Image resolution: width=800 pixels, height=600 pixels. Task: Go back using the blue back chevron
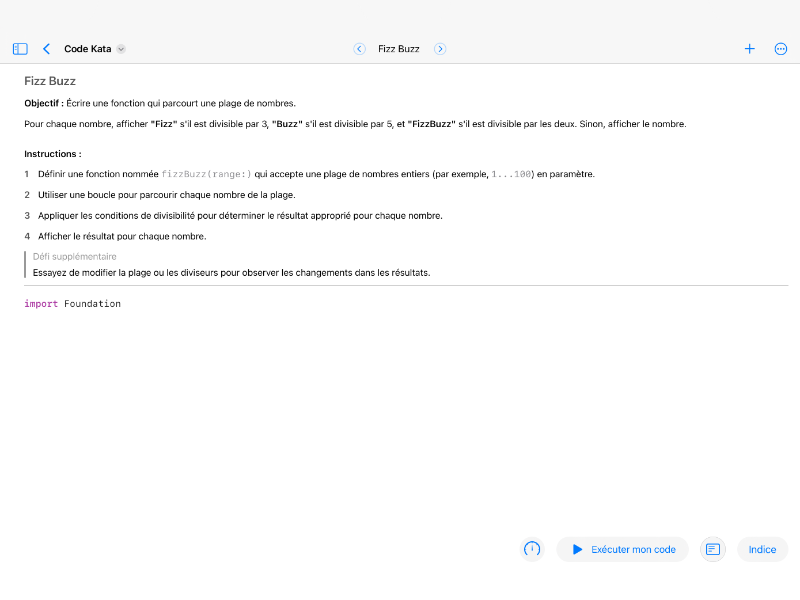pos(46,48)
